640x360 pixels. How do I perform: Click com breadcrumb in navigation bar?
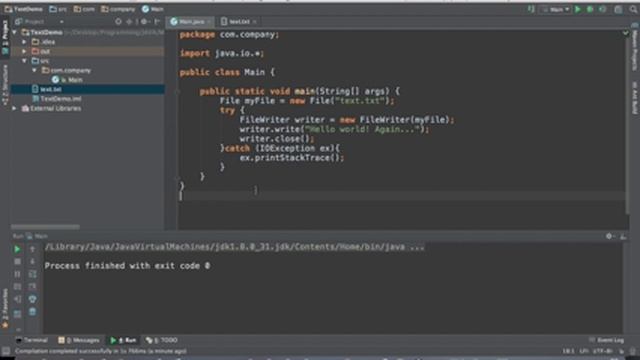coord(84,9)
